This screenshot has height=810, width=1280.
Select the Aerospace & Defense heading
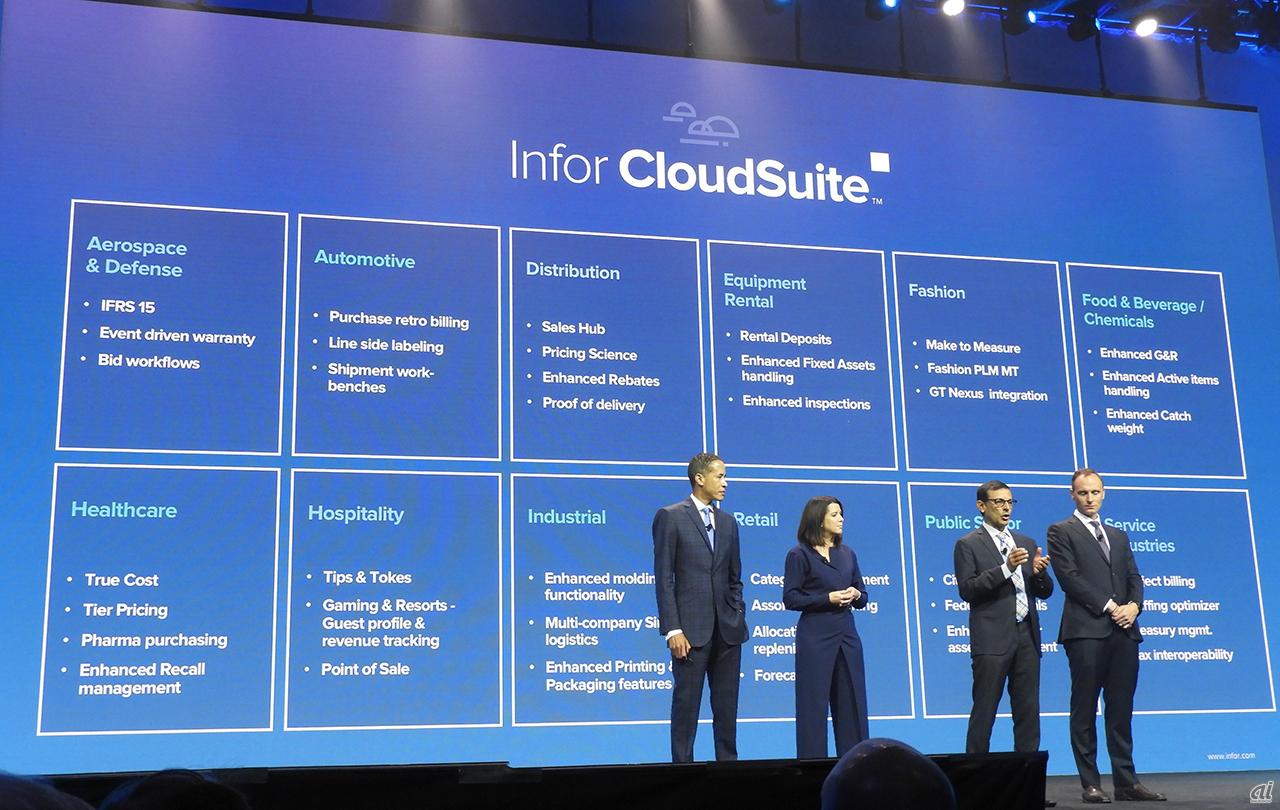pyautogui.click(x=136, y=257)
